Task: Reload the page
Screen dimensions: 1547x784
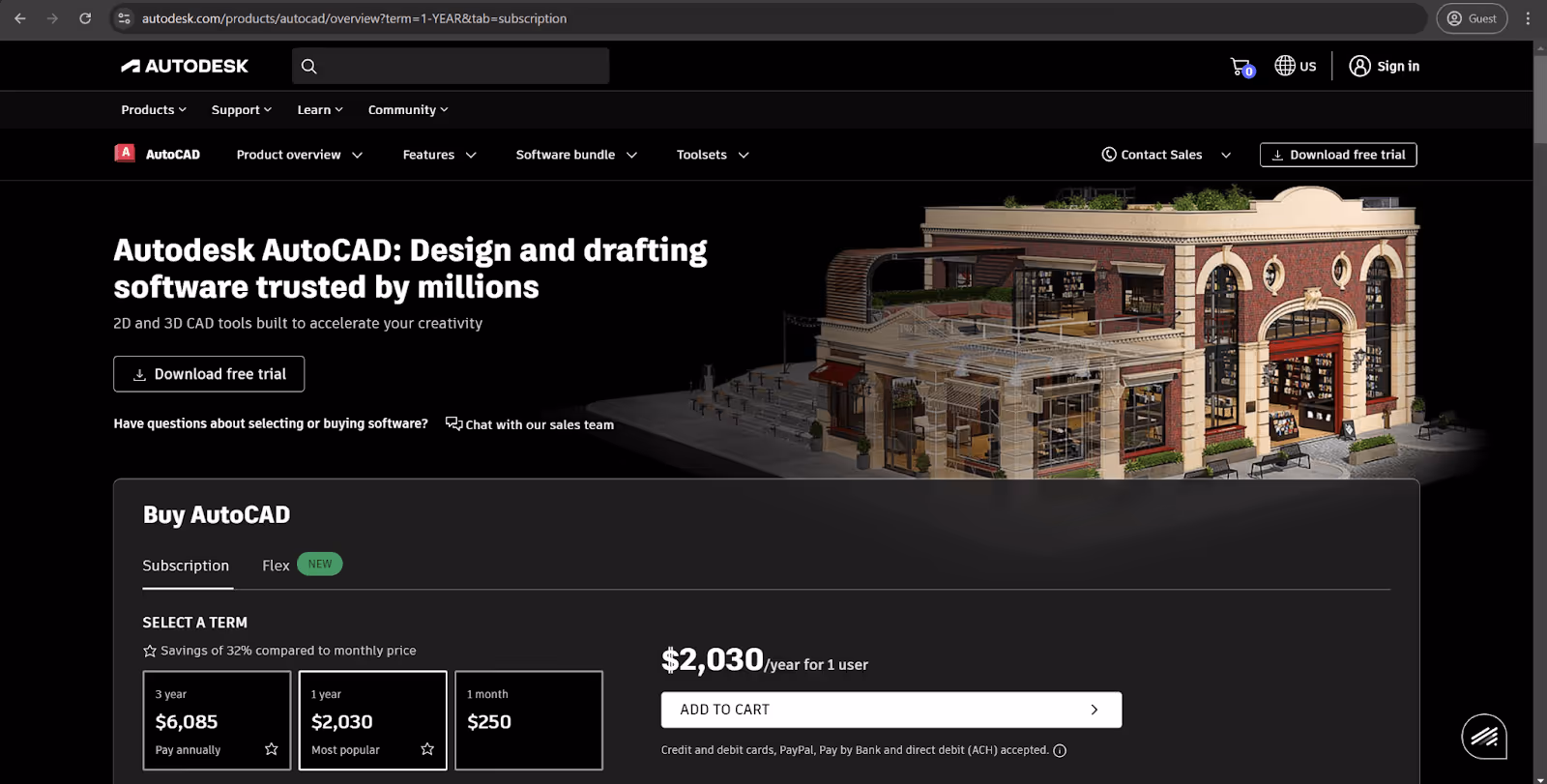Action: [85, 18]
